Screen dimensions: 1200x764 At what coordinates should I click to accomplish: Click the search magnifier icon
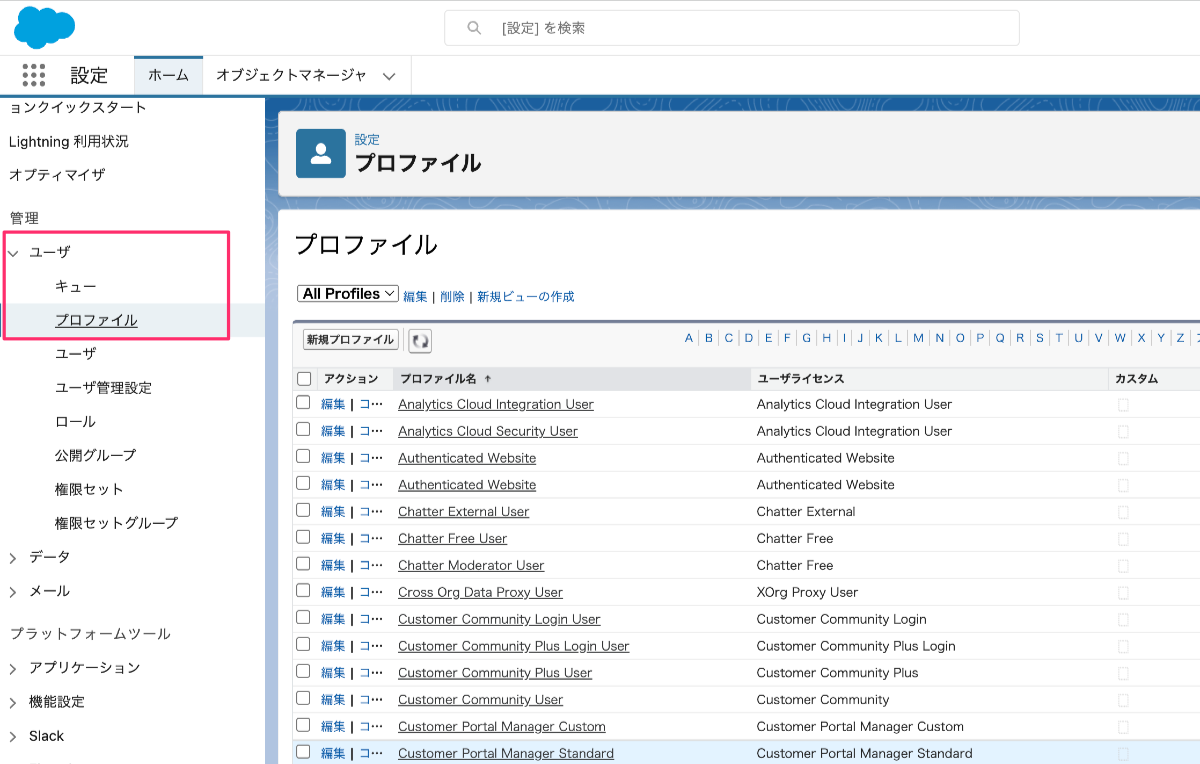[x=475, y=28]
